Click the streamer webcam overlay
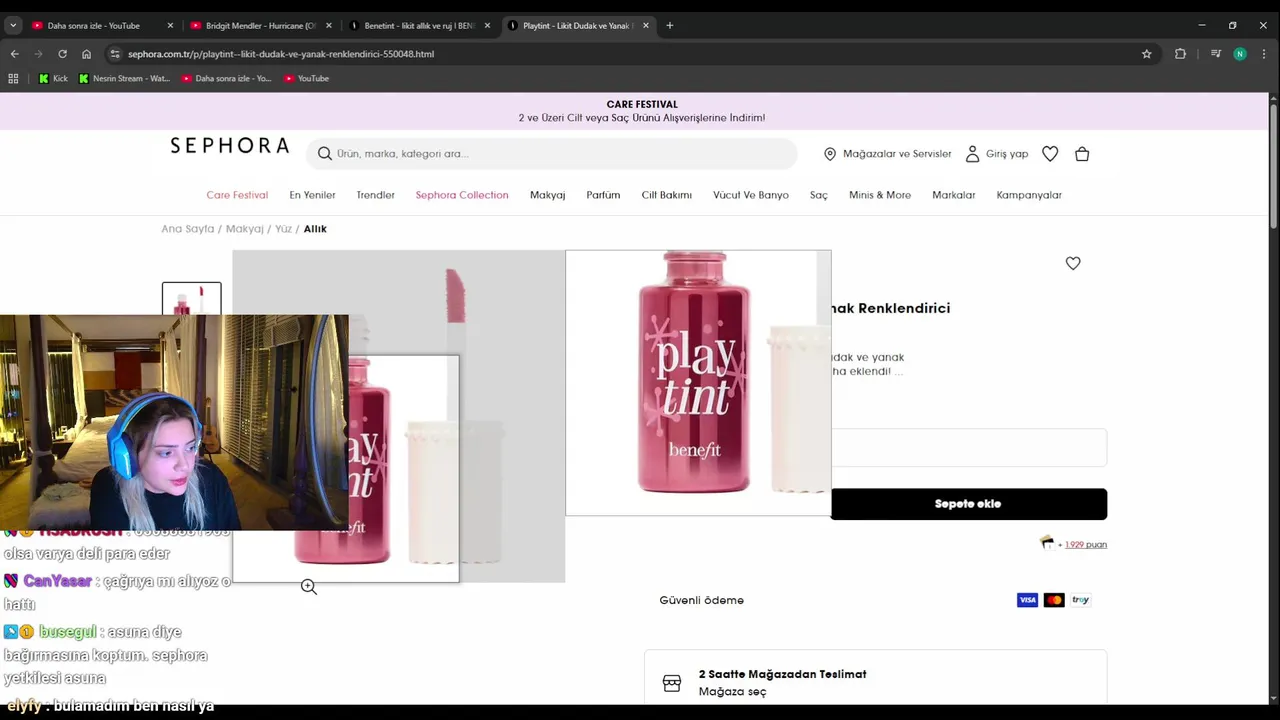 click(174, 422)
